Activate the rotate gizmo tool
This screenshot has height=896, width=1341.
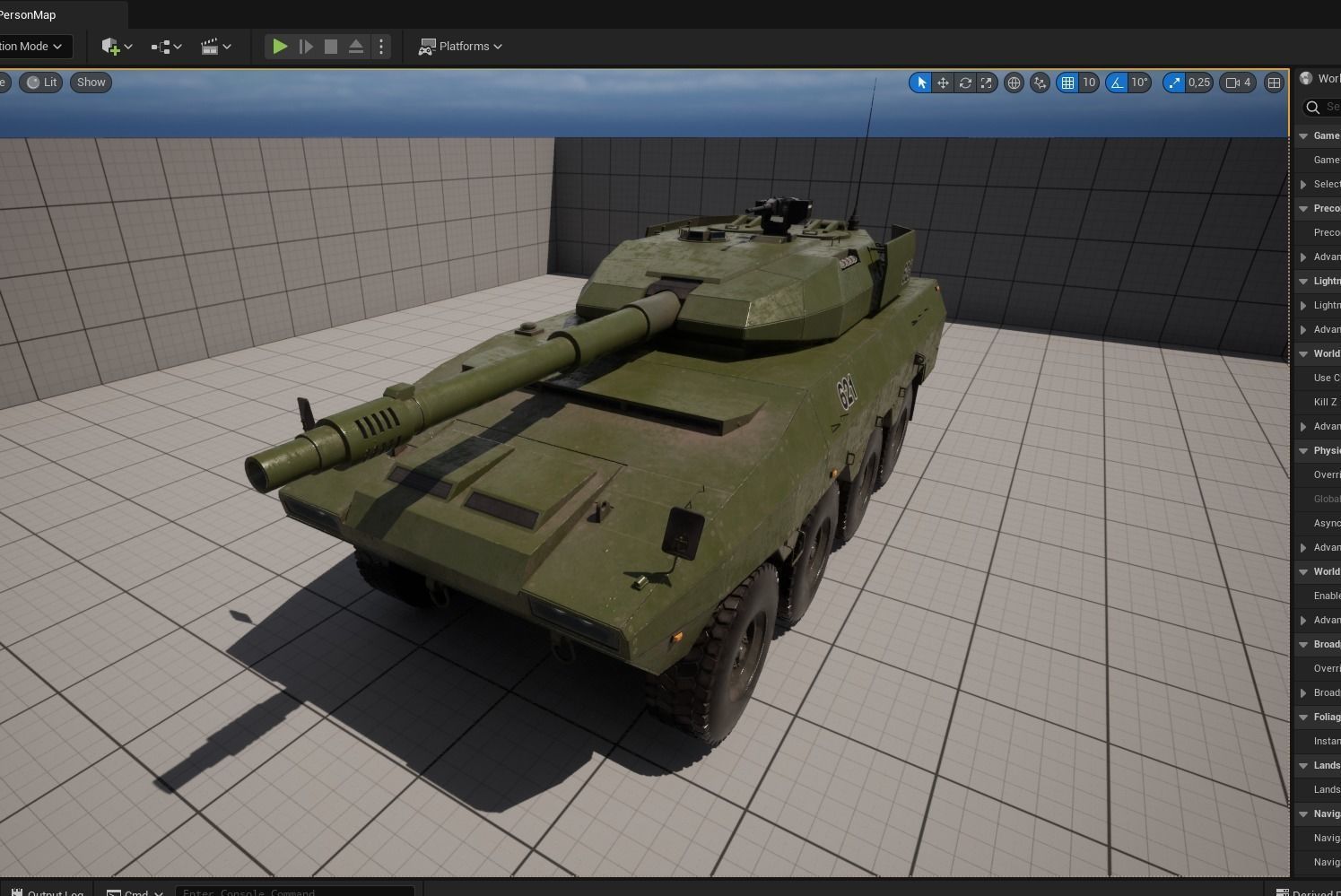(x=965, y=83)
